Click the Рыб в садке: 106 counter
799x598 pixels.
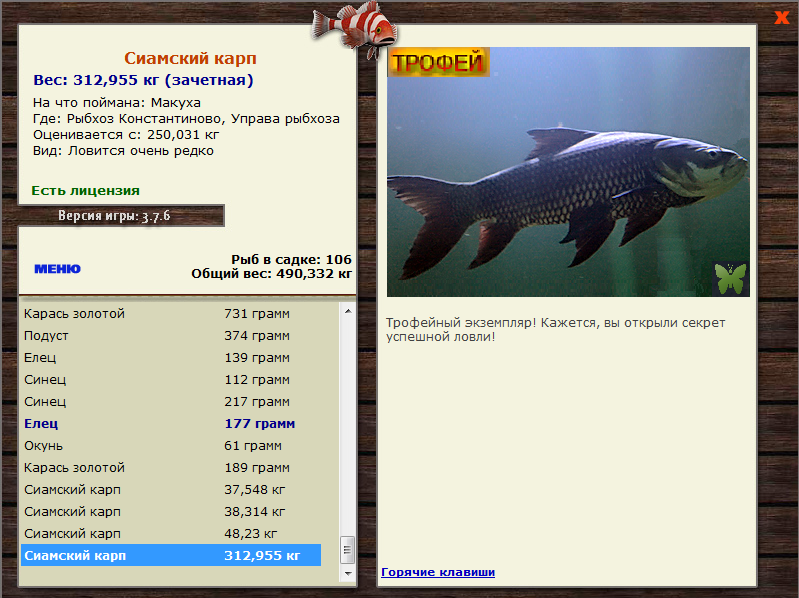point(291,259)
